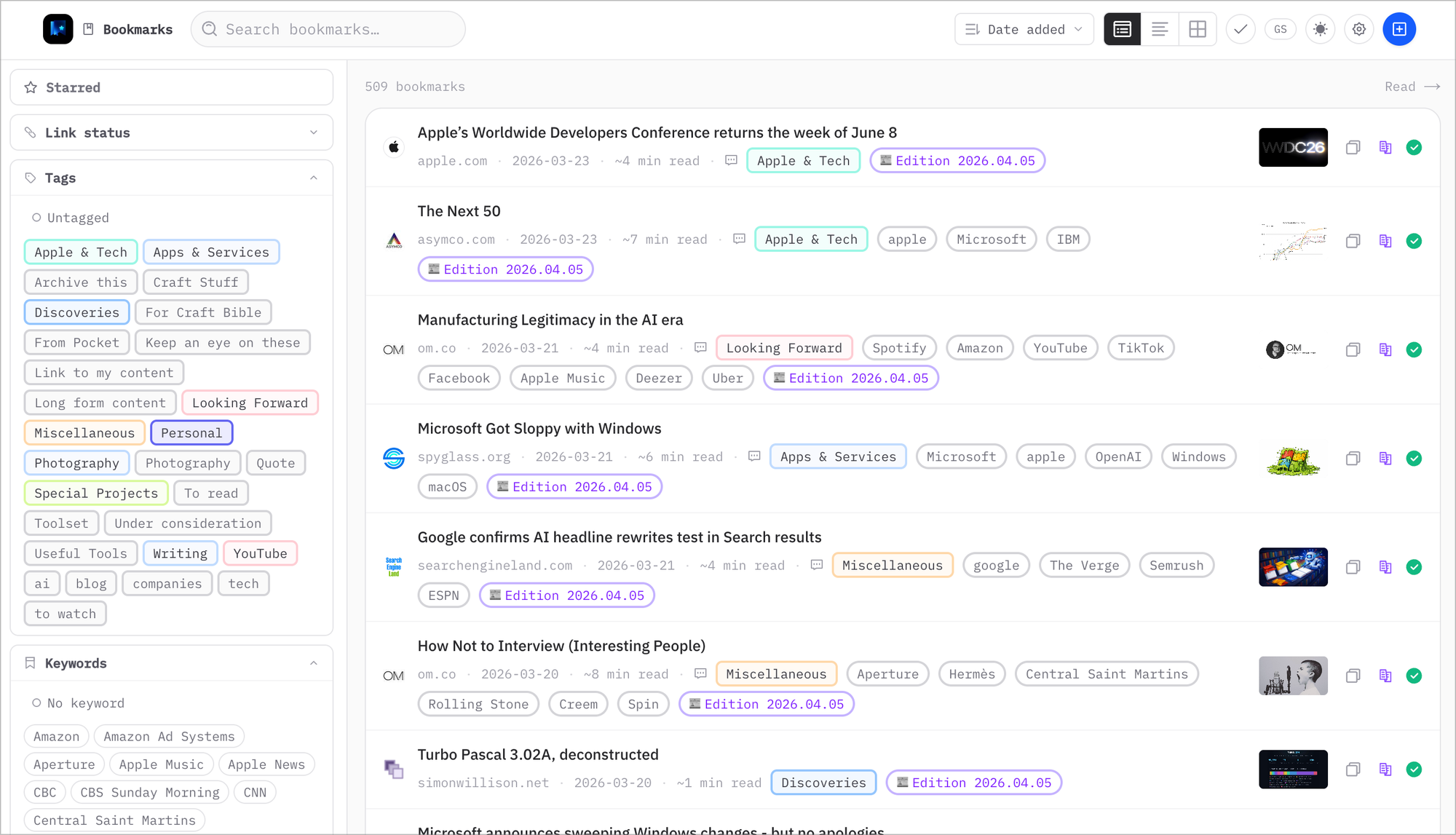Switch to grid view icon

point(1198,29)
